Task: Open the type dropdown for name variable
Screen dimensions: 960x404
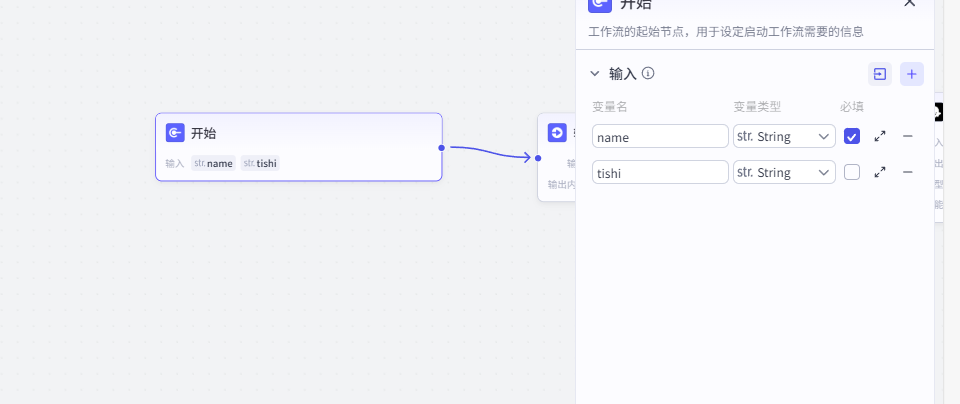Action: coord(784,136)
